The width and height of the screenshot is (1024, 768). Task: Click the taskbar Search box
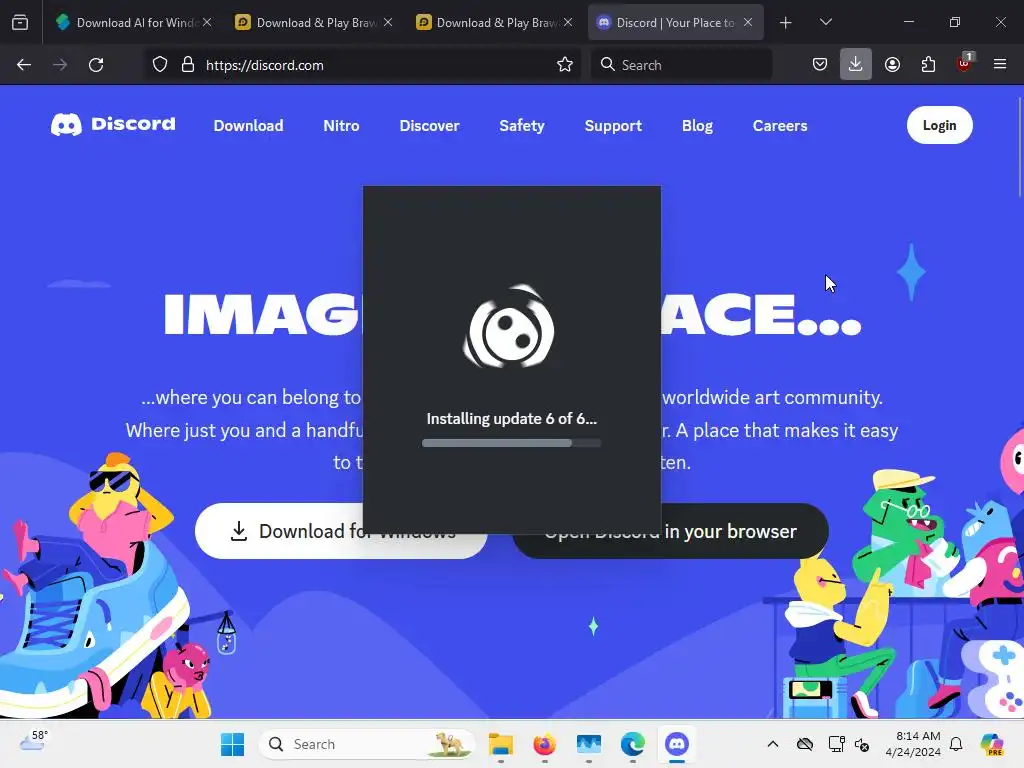[368, 744]
